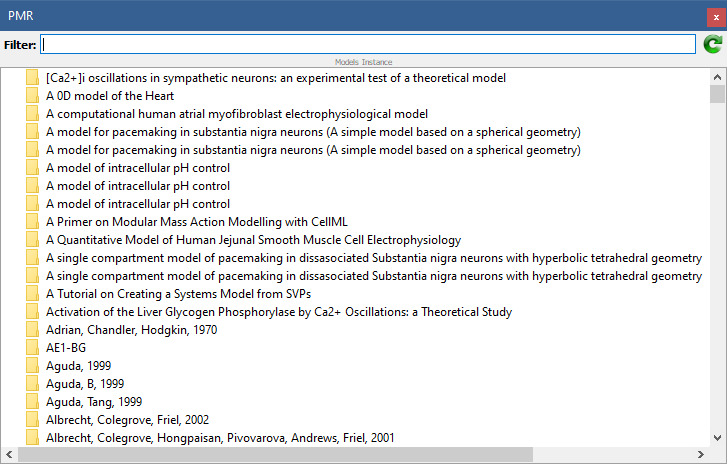Choose A Tutorial on Creating a Systems Model
This screenshot has height=464, width=727.
pos(178,294)
